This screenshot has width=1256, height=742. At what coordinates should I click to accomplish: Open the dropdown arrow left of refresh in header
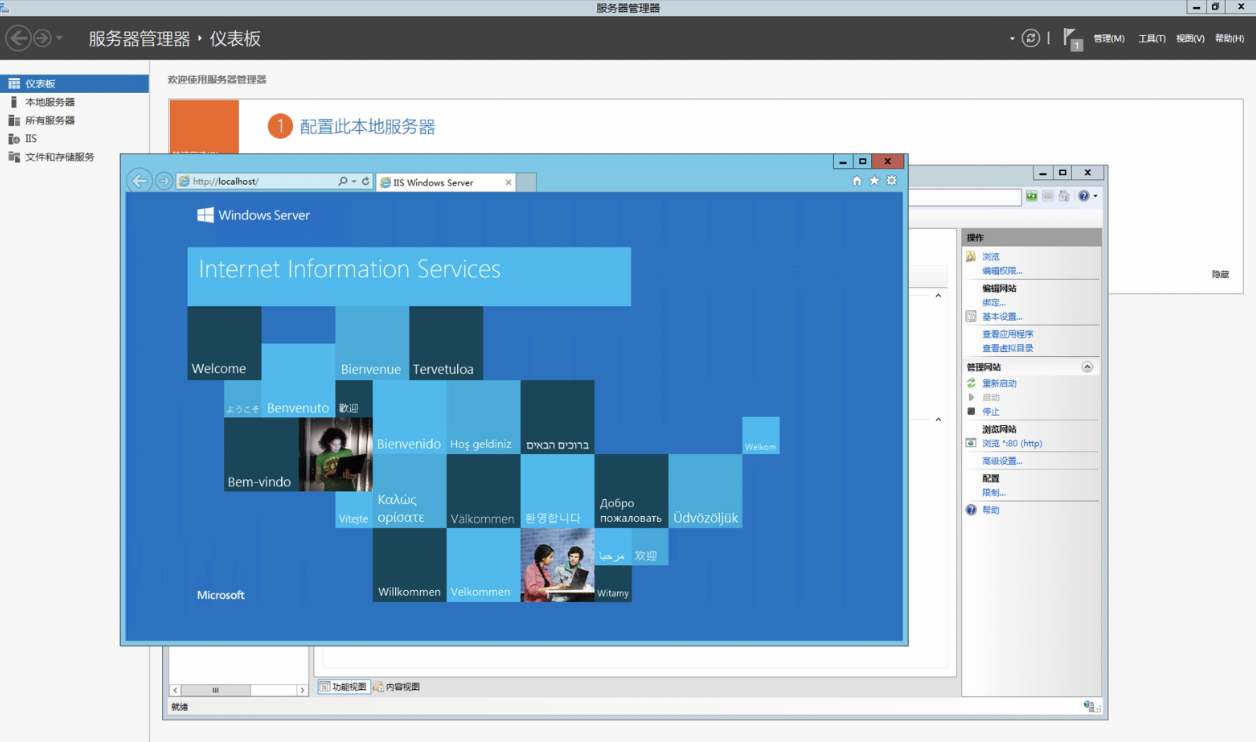[x=1012, y=38]
